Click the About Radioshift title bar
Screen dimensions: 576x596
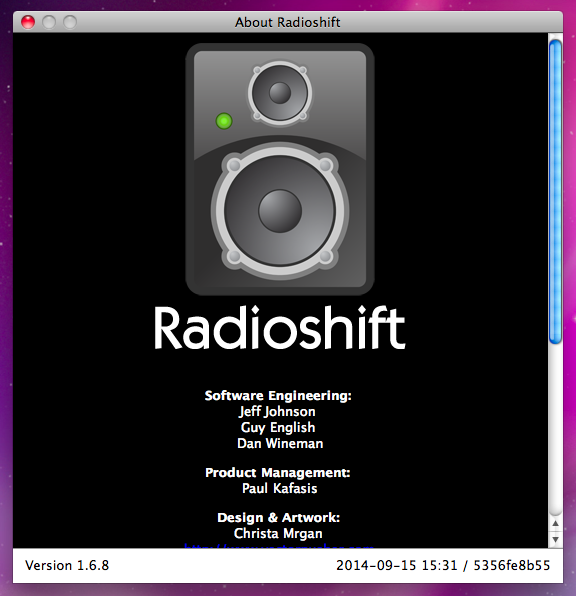tap(288, 22)
